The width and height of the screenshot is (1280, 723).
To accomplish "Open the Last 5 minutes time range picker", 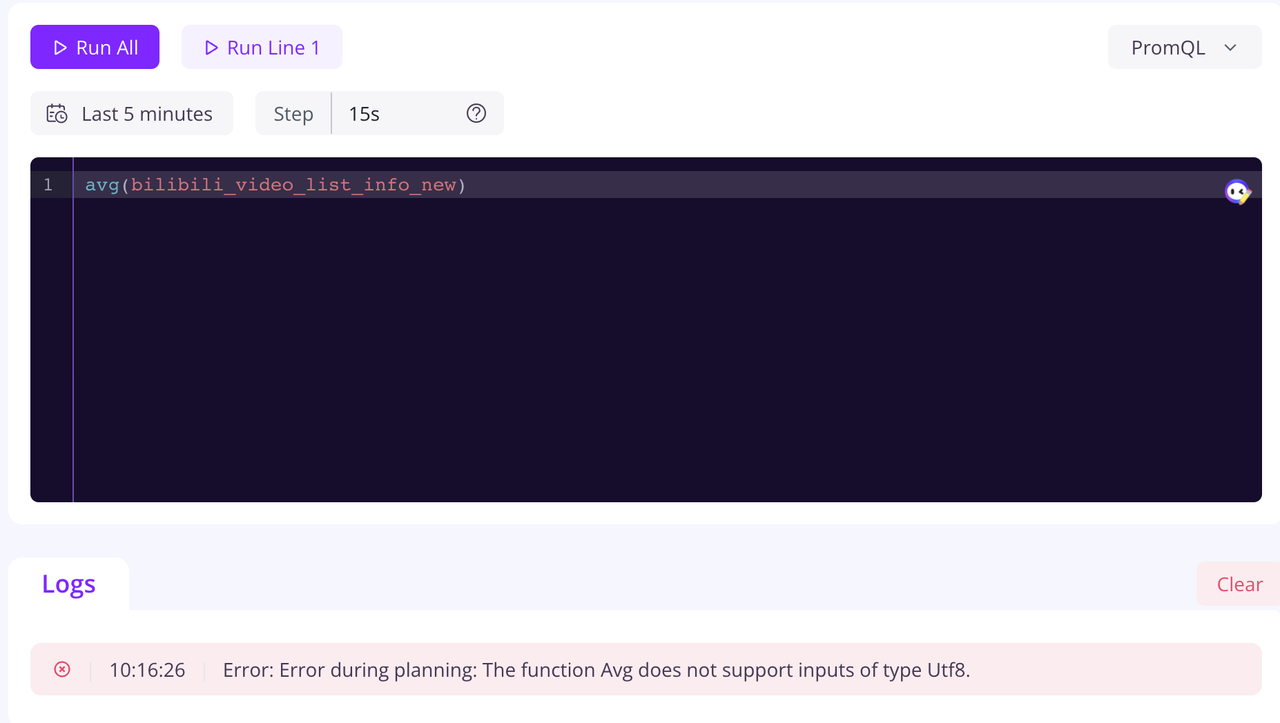I will 146,114.
